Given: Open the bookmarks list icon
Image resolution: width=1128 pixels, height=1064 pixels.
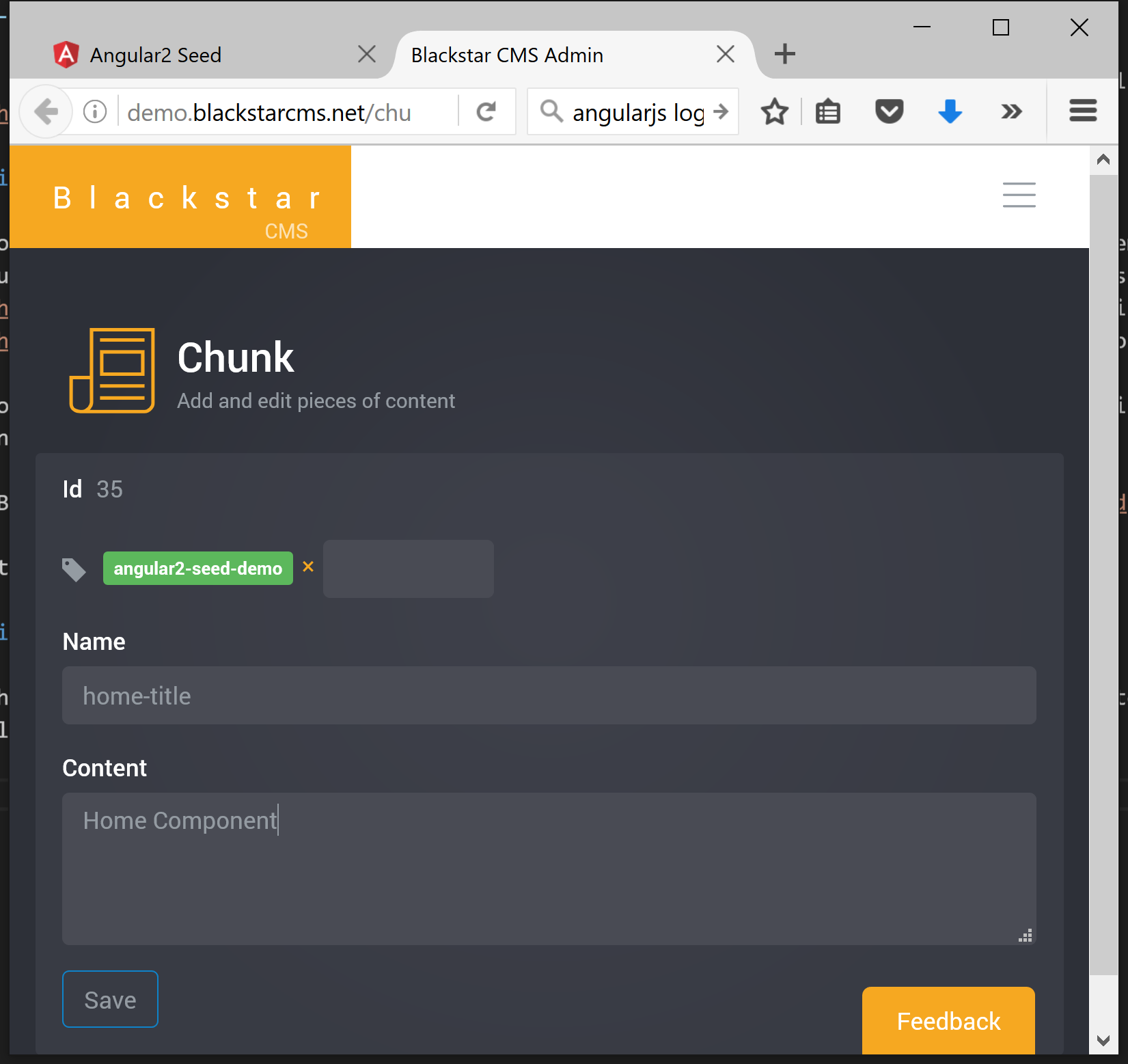Looking at the screenshot, I should pyautogui.click(x=828, y=111).
